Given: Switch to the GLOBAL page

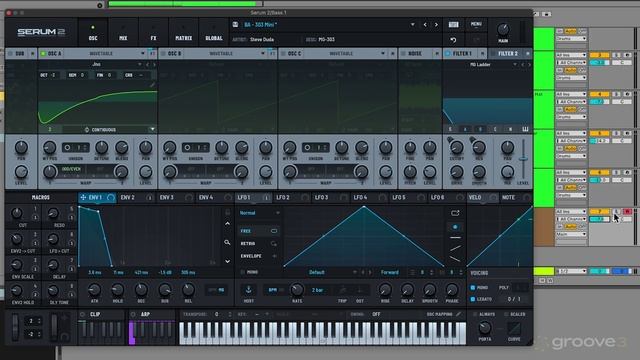Looking at the screenshot, I should [214, 33].
